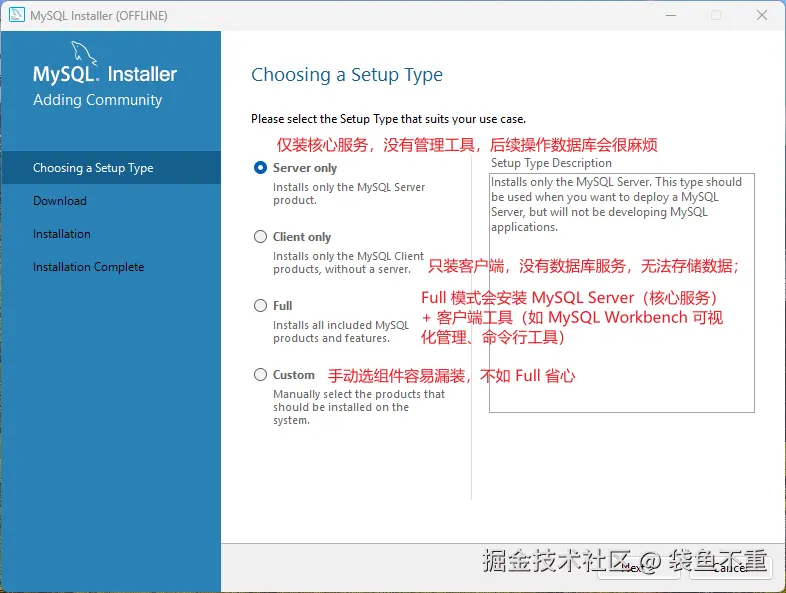
Task: Click inside the Setup Type Description box
Action: 622,293
